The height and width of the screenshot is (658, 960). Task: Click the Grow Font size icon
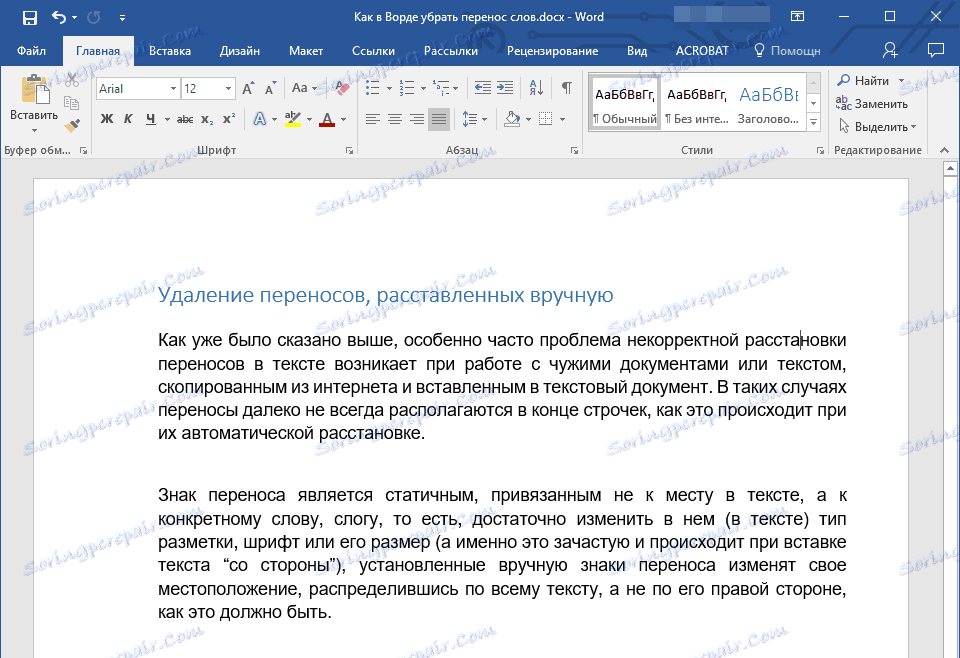click(x=250, y=89)
